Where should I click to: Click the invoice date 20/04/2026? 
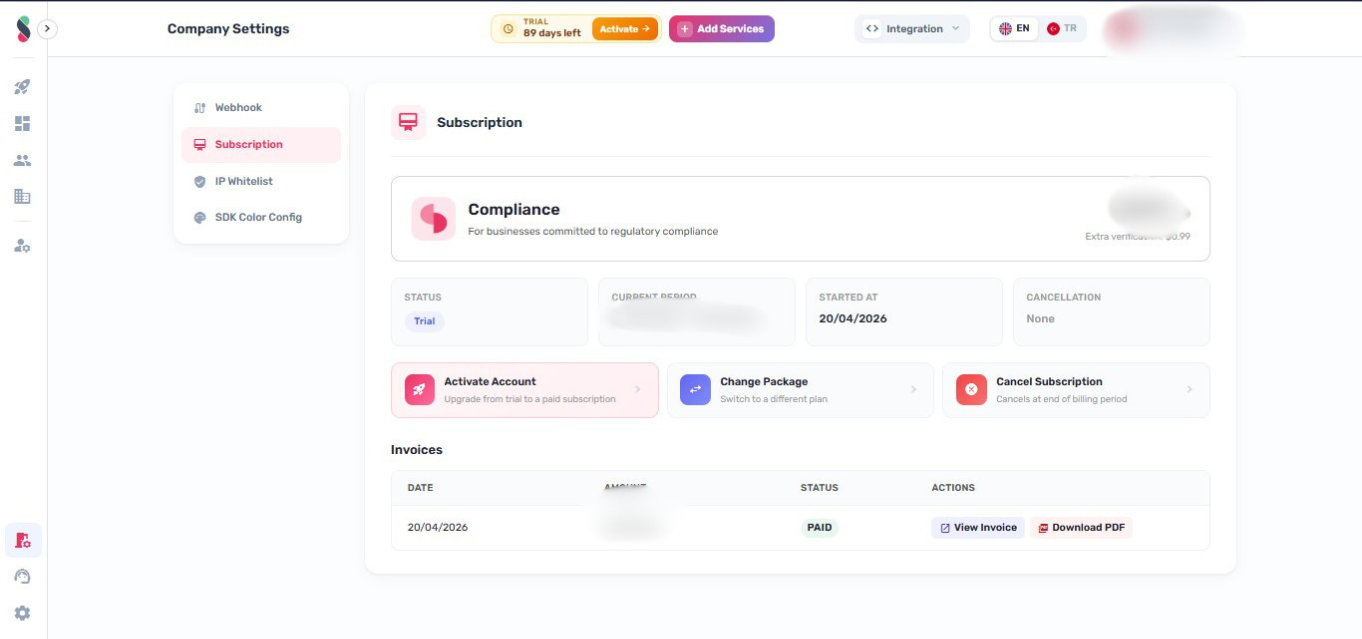coord(438,528)
